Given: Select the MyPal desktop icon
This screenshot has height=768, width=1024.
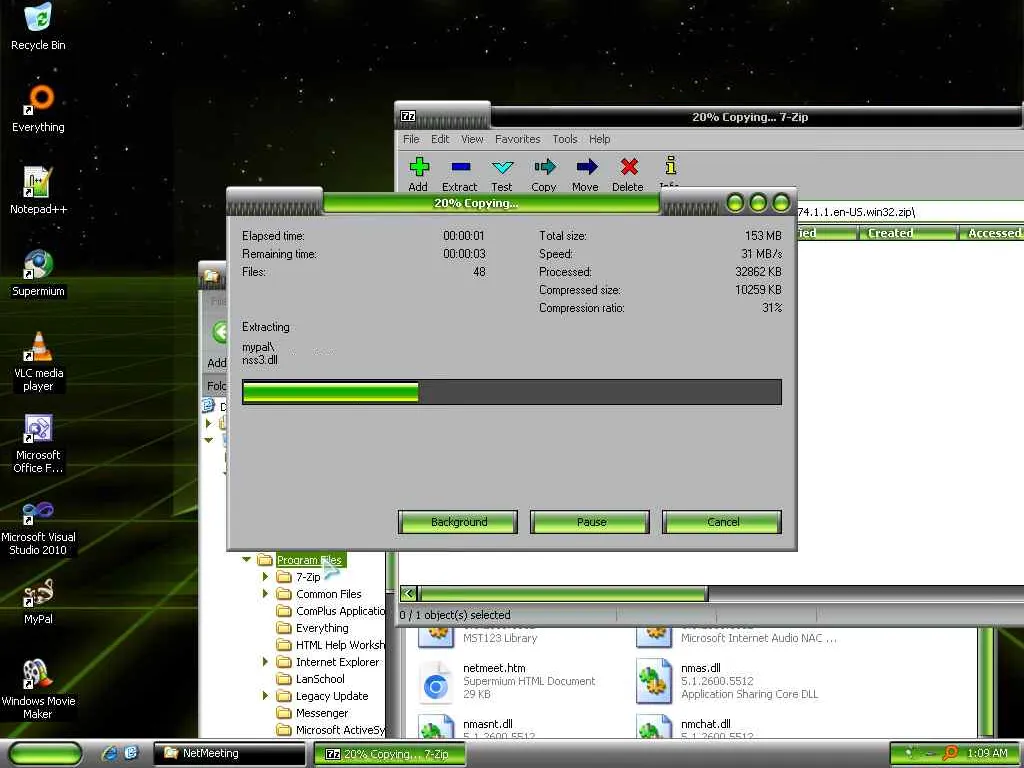Looking at the screenshot, I should point(38,601).
